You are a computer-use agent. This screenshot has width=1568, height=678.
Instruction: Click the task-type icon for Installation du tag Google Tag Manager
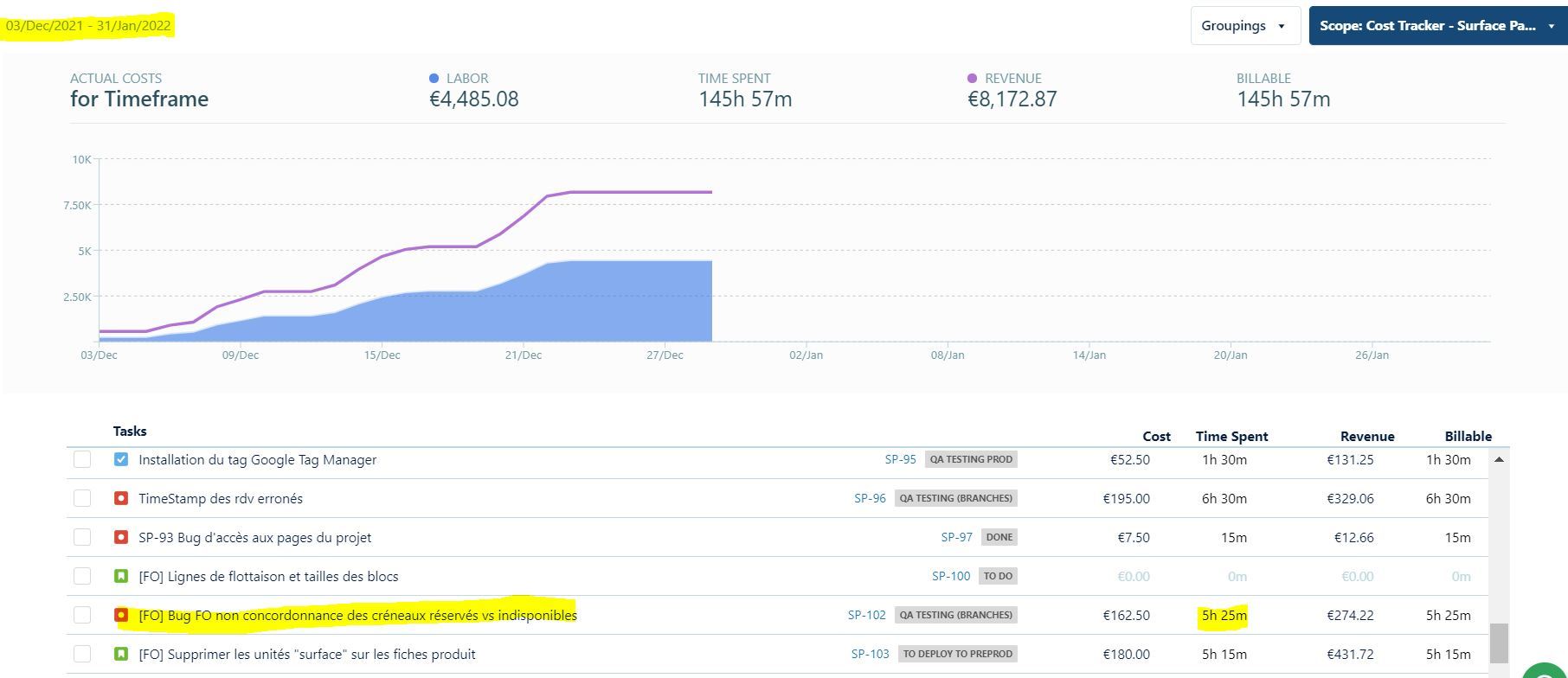pos(121,460)
